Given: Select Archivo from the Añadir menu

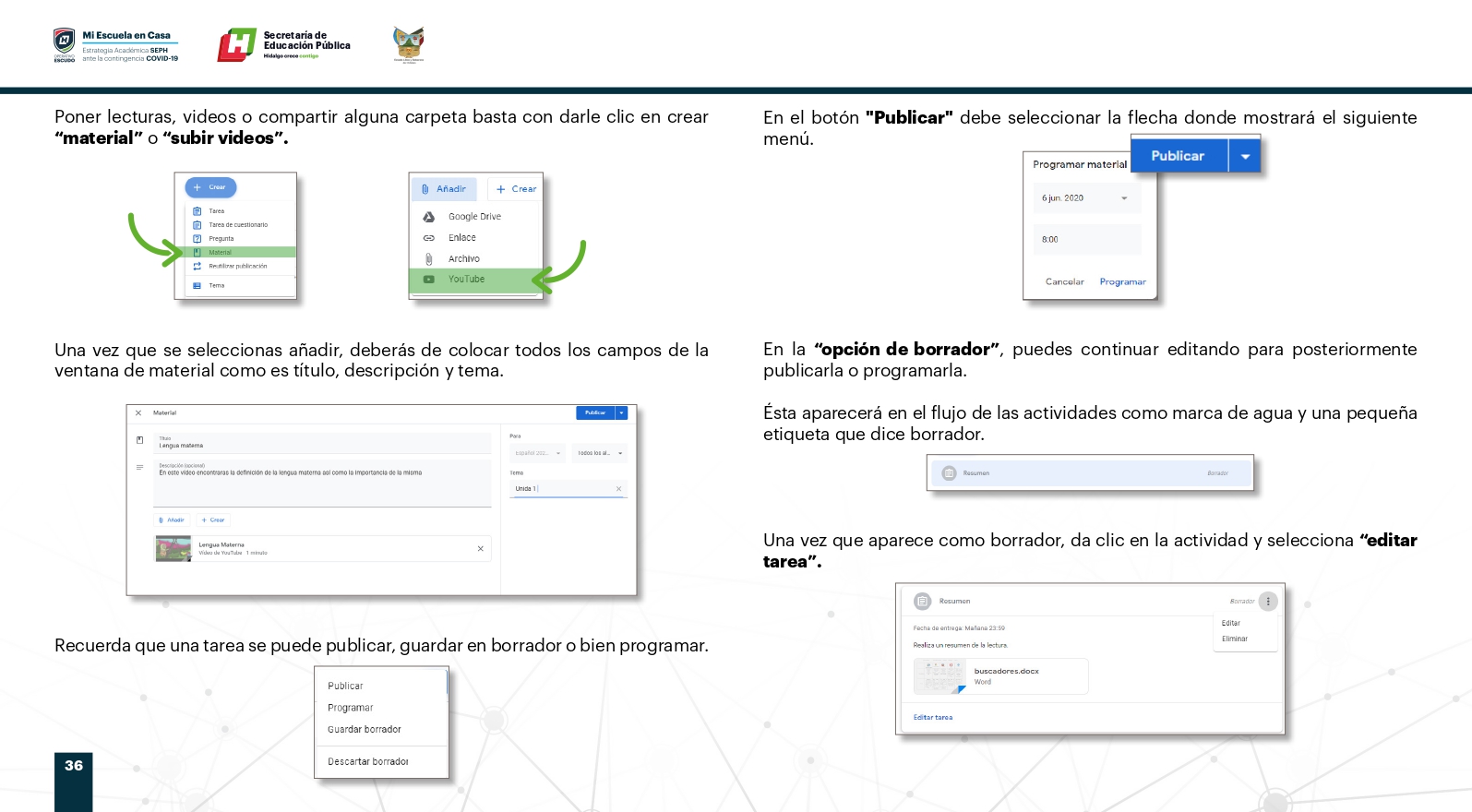Looking at the screenshot, I should coord(463,259).
